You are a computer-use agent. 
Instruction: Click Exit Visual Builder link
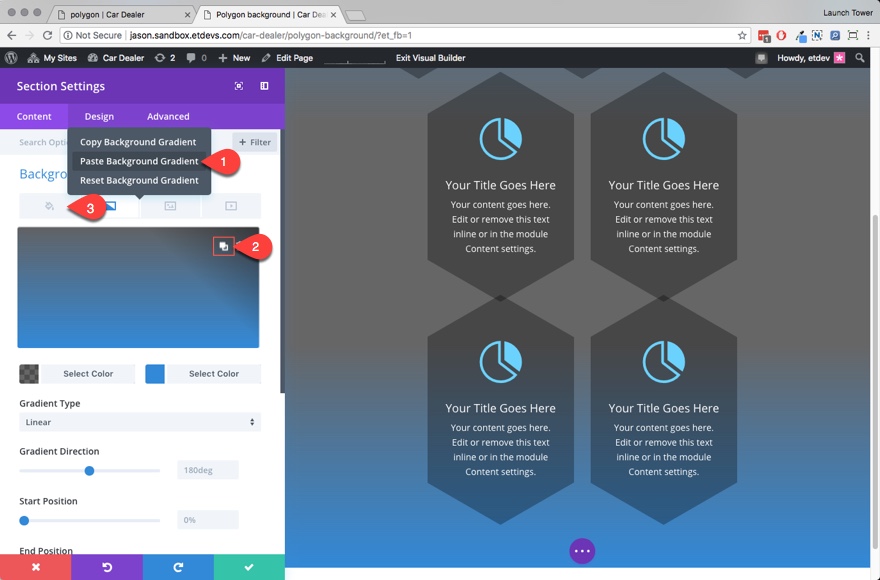click(430, 58)
